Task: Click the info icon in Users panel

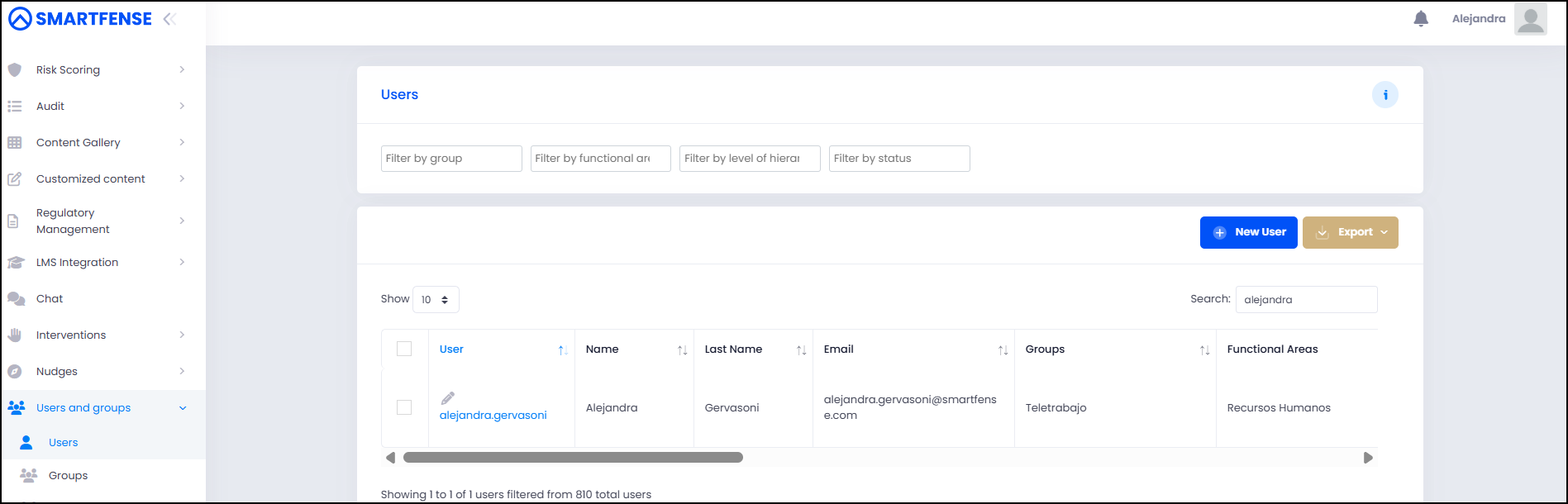Action: coord(1385,95)
